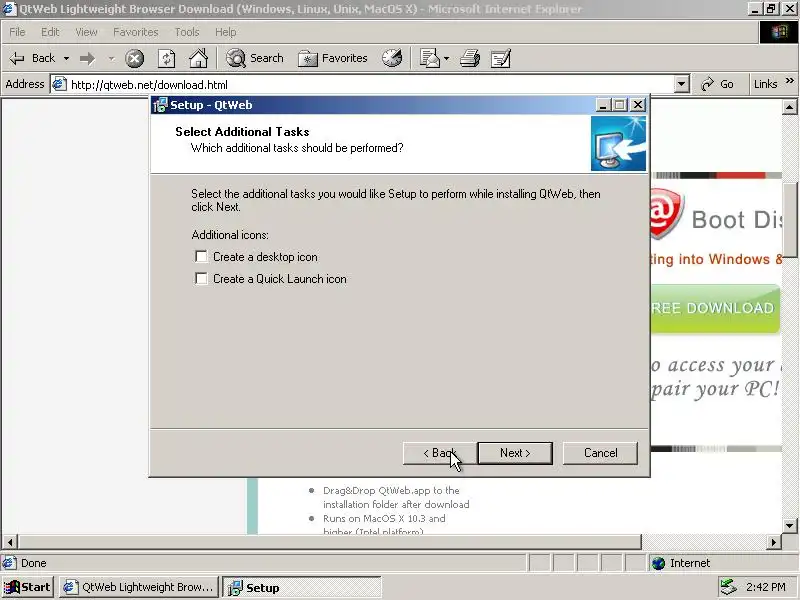This screenshot has width=800, height=600.
Task: Click the vertical scrollbar up arrow
Action: (x=789, y=107)
